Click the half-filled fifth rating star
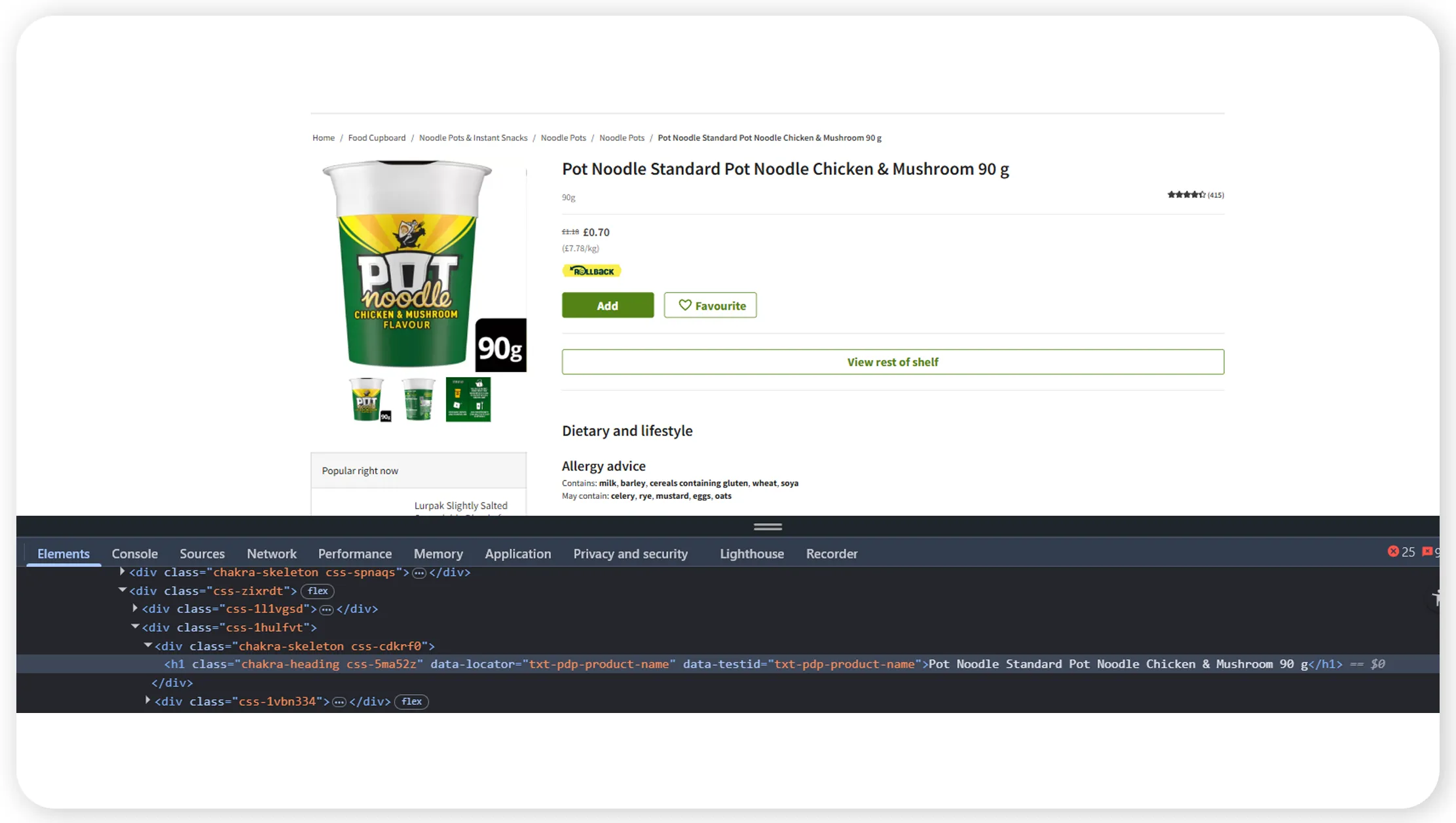 [x=1202, y=194]
